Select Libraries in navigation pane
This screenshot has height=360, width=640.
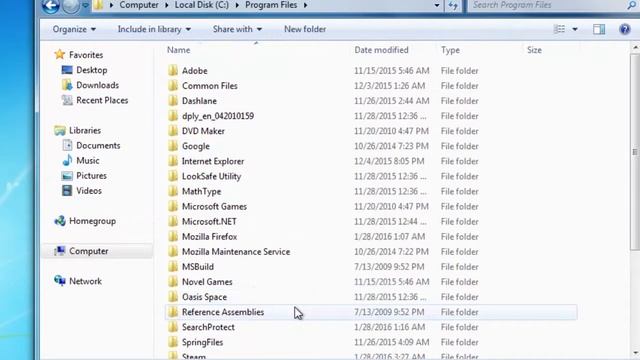(x=84, y=131)
